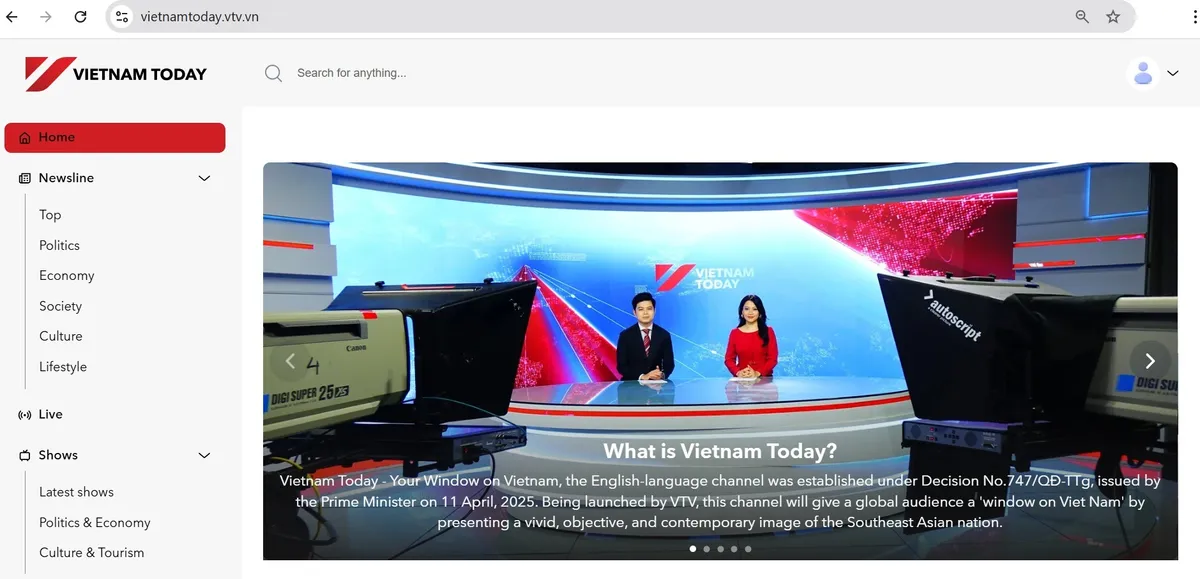Open Culture & Tourism shows
The width and height of the screenshot is (1200, 579).
click(x=92, y=553)
